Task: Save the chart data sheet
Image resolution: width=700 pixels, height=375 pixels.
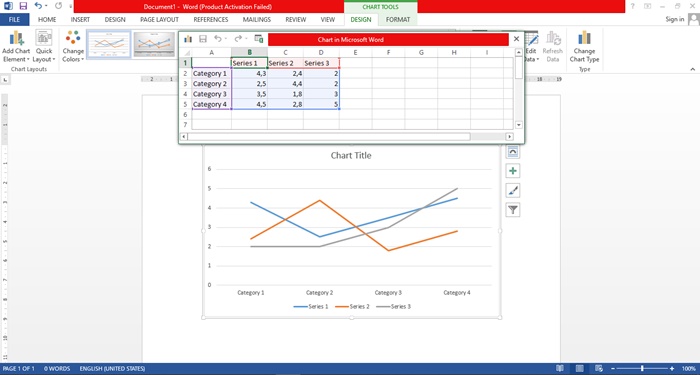Action: pyautogui.click(x=203, y=39)
